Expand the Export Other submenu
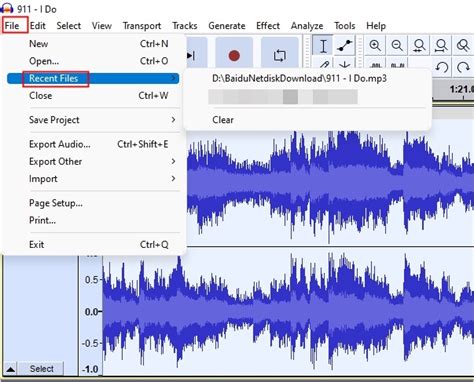Image resolution: width=474 pixels, height=382 pixels. [93, 161]
